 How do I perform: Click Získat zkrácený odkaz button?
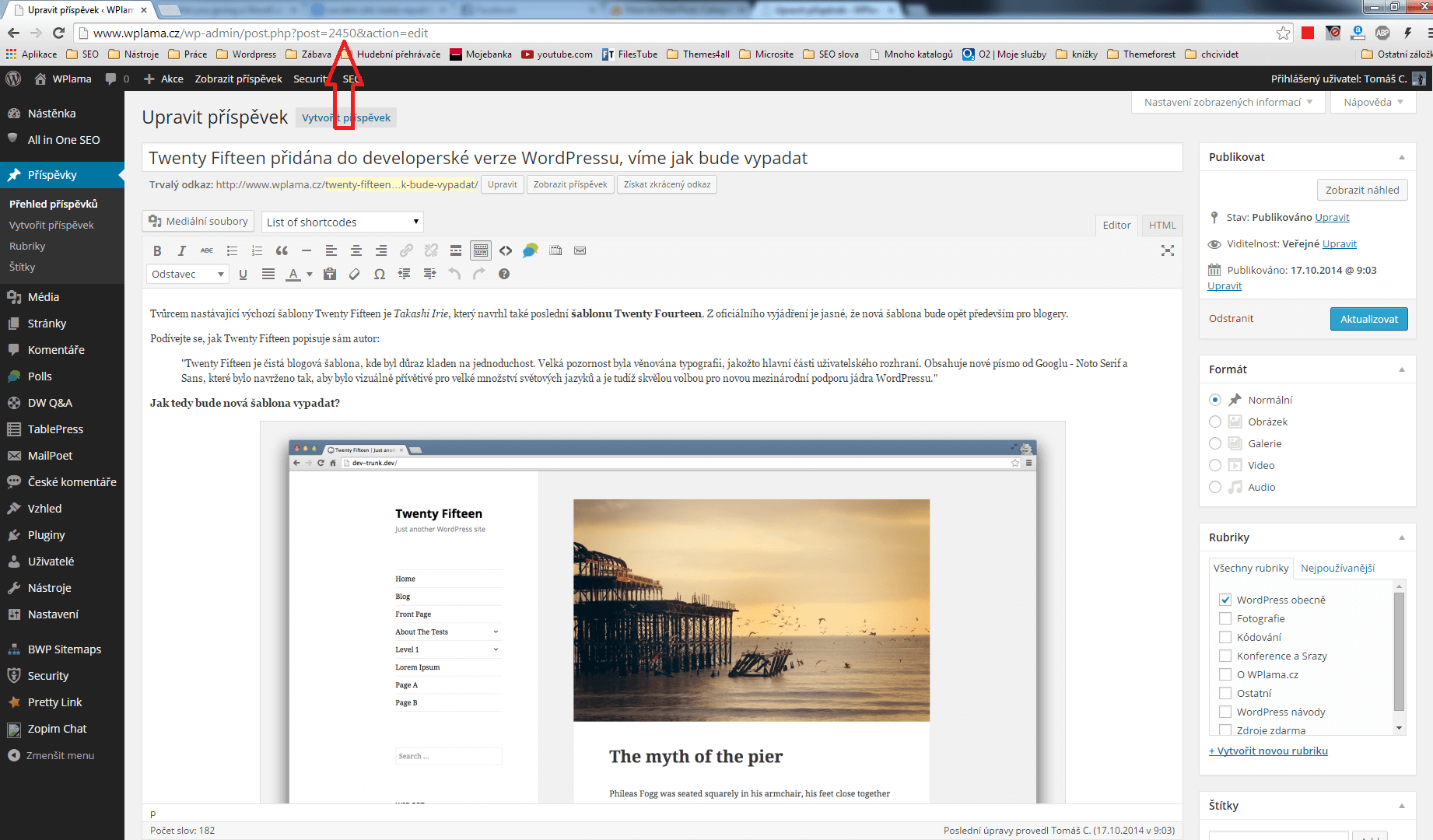[667, 184]
